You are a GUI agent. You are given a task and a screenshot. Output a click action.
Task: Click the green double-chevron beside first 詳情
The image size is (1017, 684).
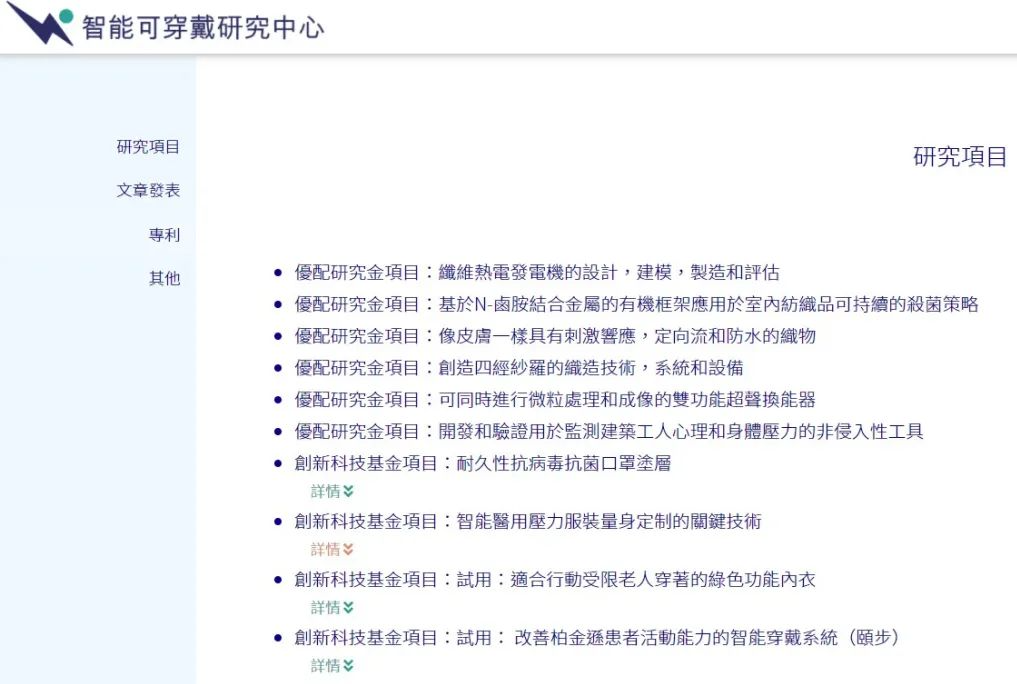(x=347, y=491)
